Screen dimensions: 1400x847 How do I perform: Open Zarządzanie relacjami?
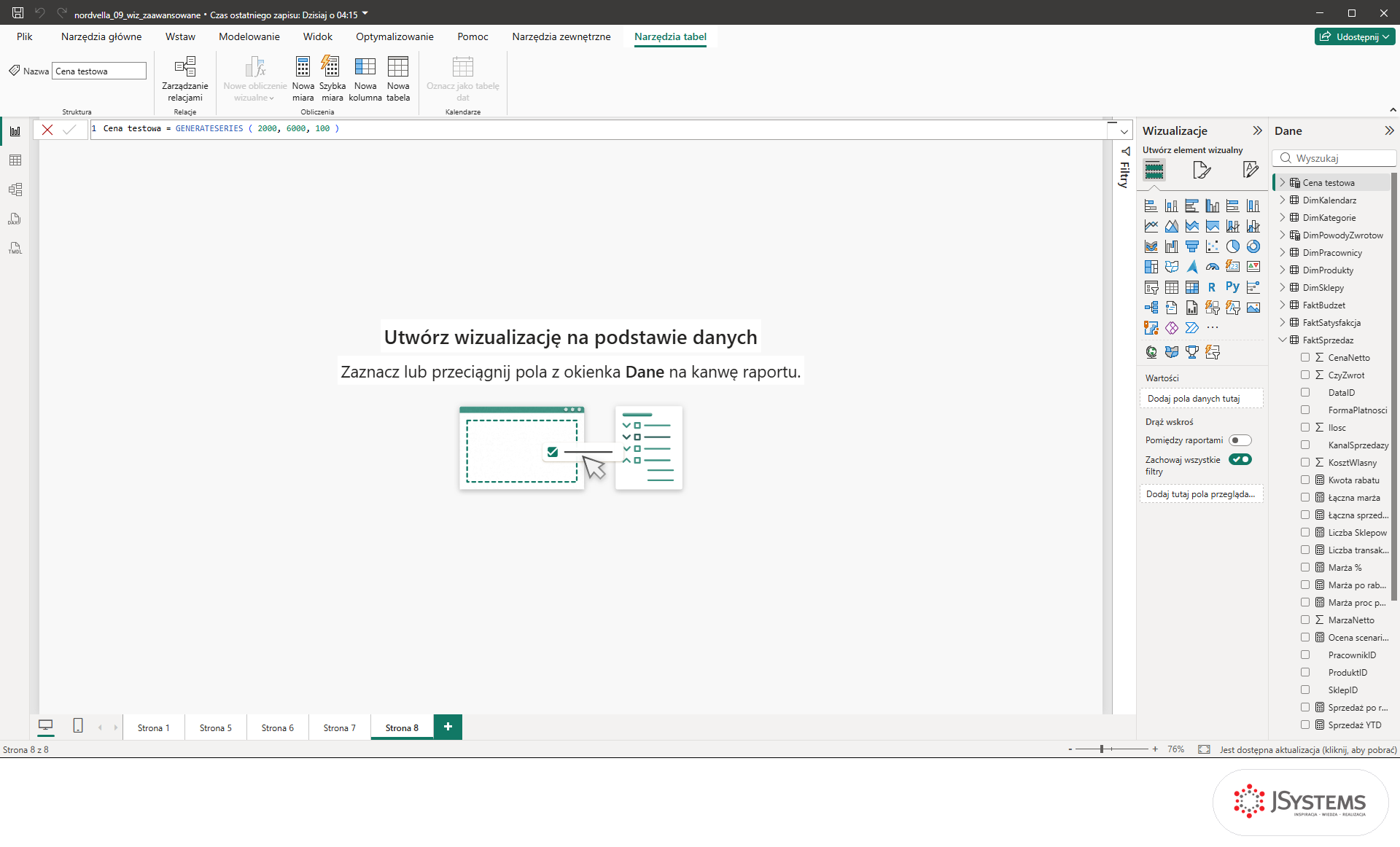pos(185,79)
